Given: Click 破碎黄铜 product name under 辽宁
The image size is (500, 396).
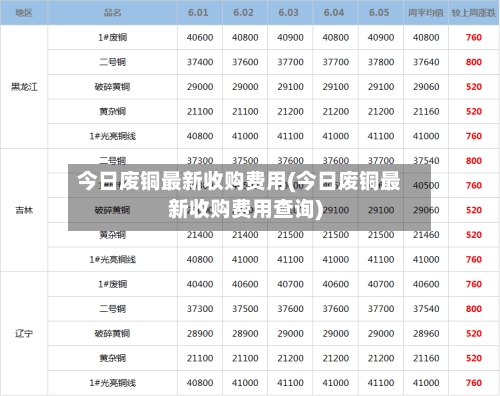Looking at the screenshot, I should coord(112,333).
